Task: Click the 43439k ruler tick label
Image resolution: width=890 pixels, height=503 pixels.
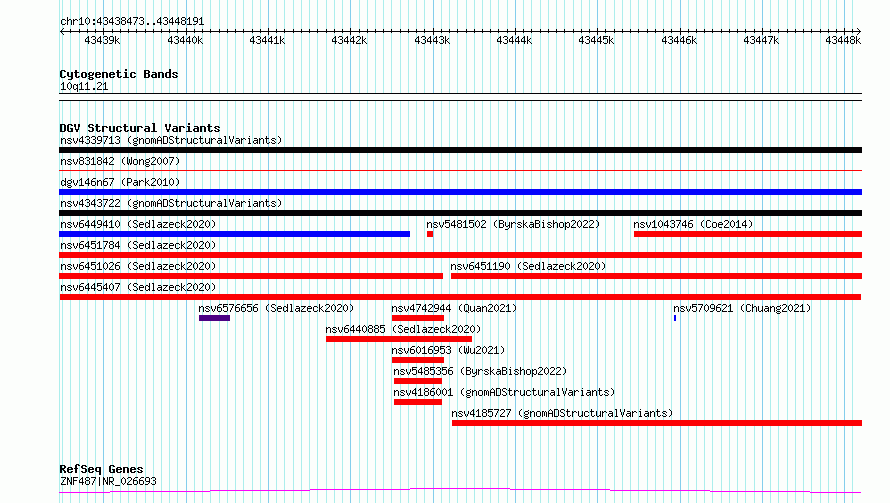Action: pyautogui.click(x=102, y=41)
